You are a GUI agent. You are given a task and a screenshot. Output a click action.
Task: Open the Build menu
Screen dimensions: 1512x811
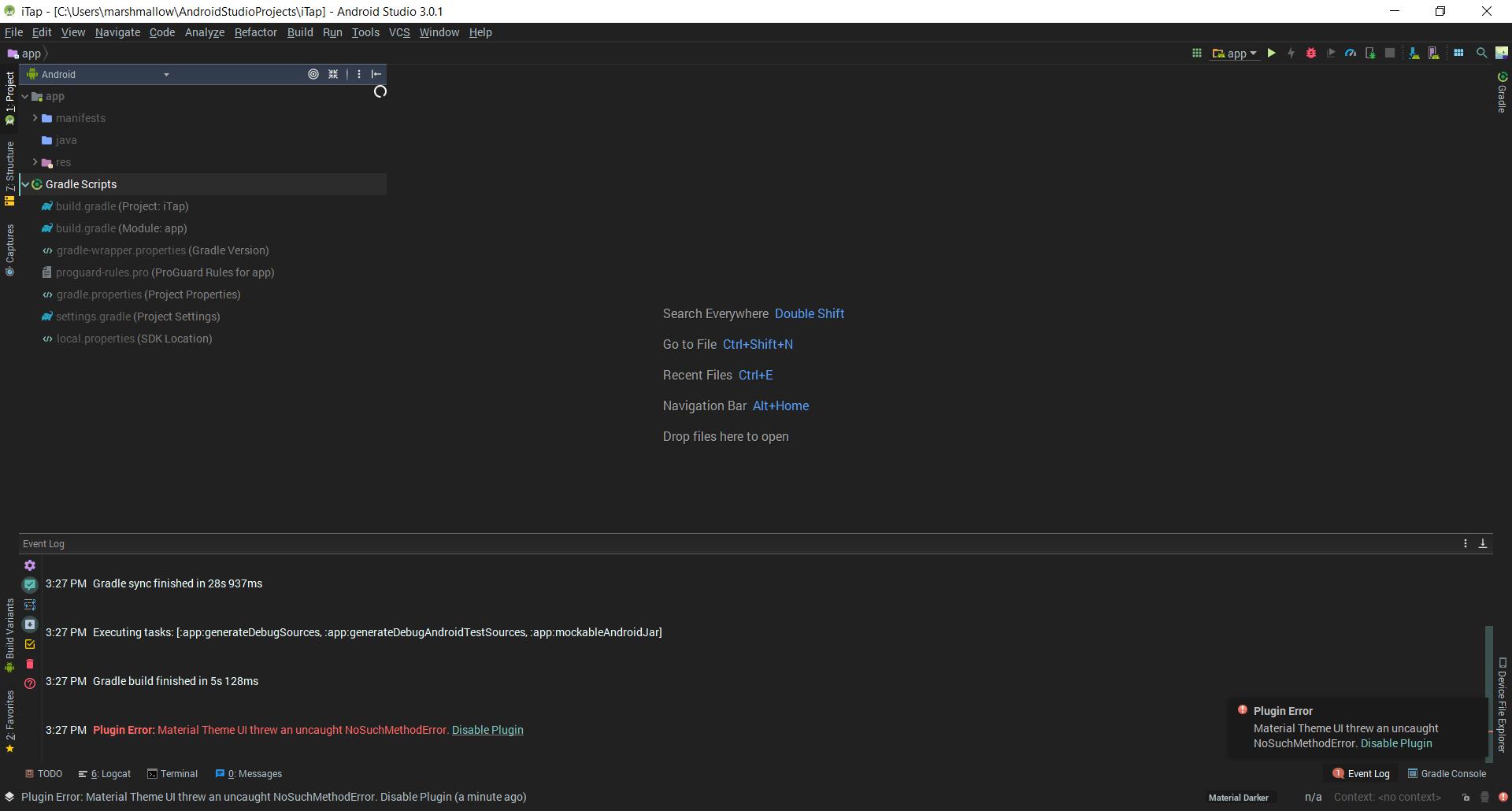click(300, 32)
